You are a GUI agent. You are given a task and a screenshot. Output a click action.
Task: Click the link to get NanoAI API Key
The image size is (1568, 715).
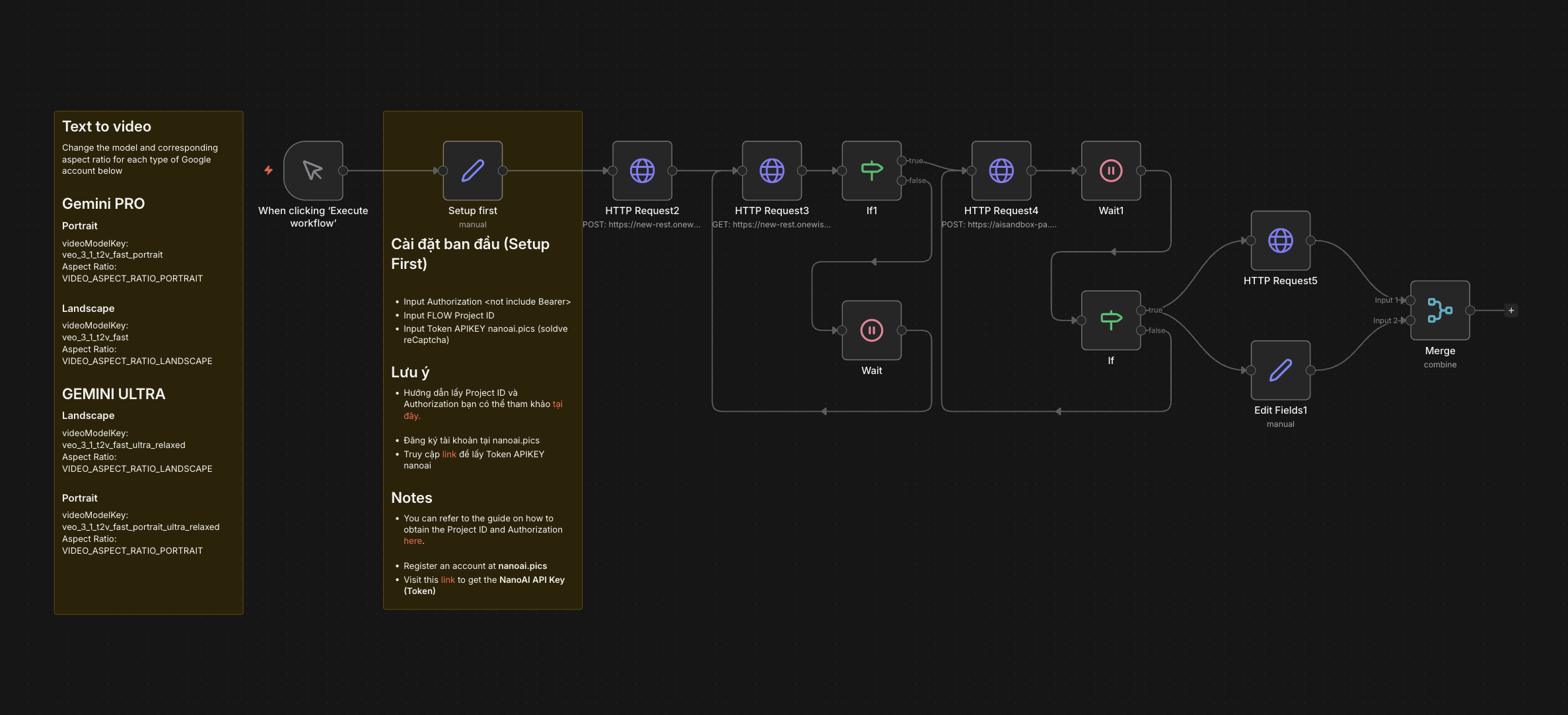point(448,580)
